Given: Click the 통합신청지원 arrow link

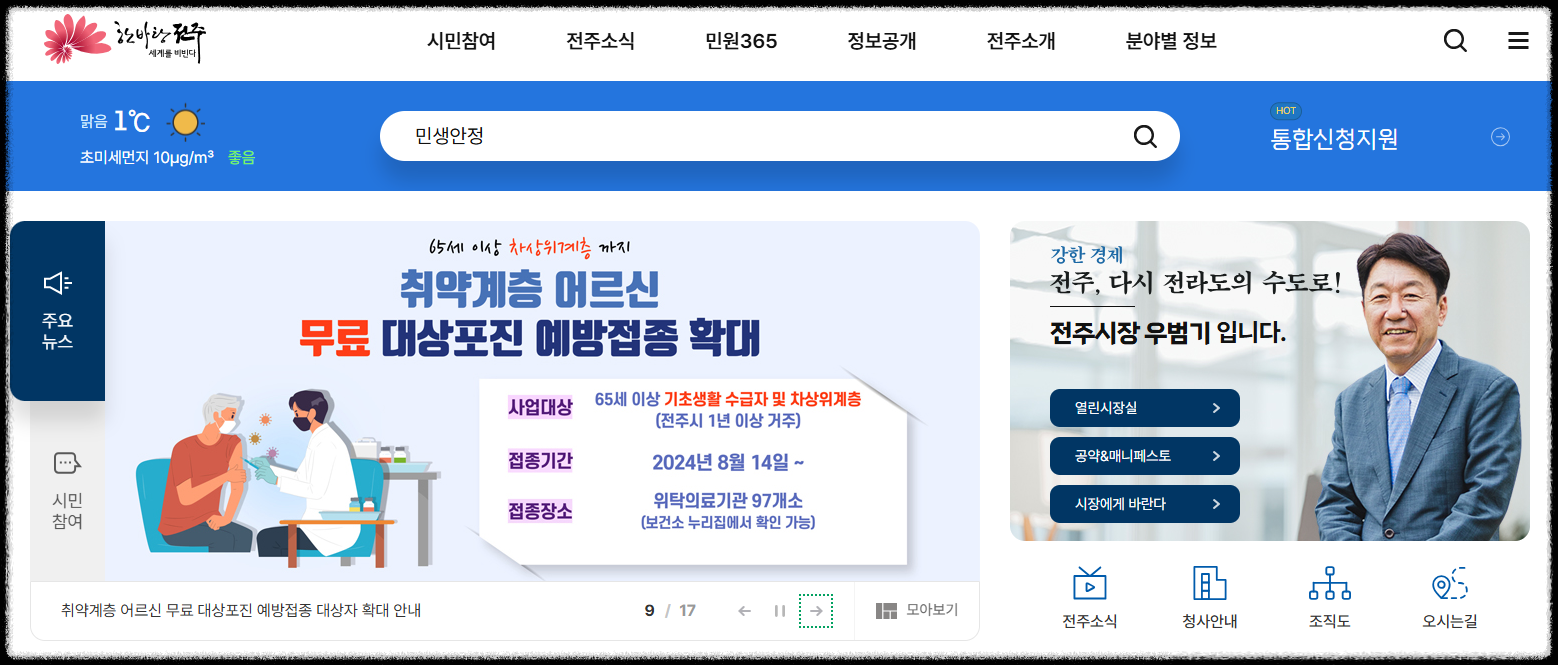Looking at the screenshot, I should tap(1499, 137).
